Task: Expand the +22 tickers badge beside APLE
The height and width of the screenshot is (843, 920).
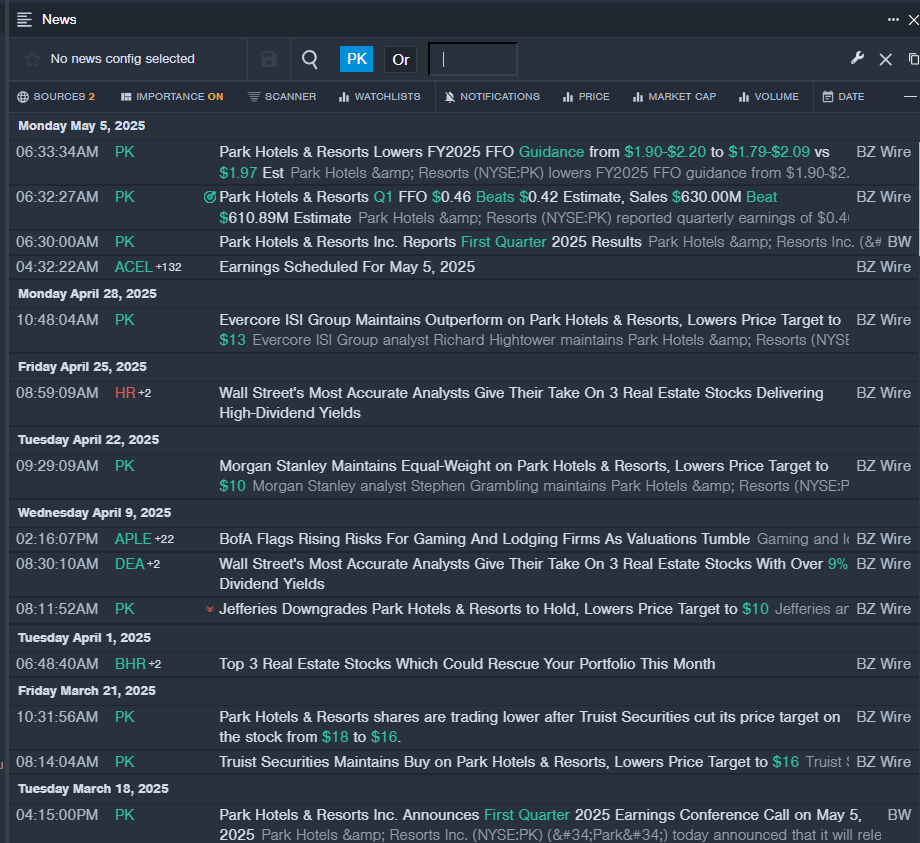Action: [164, 539]
